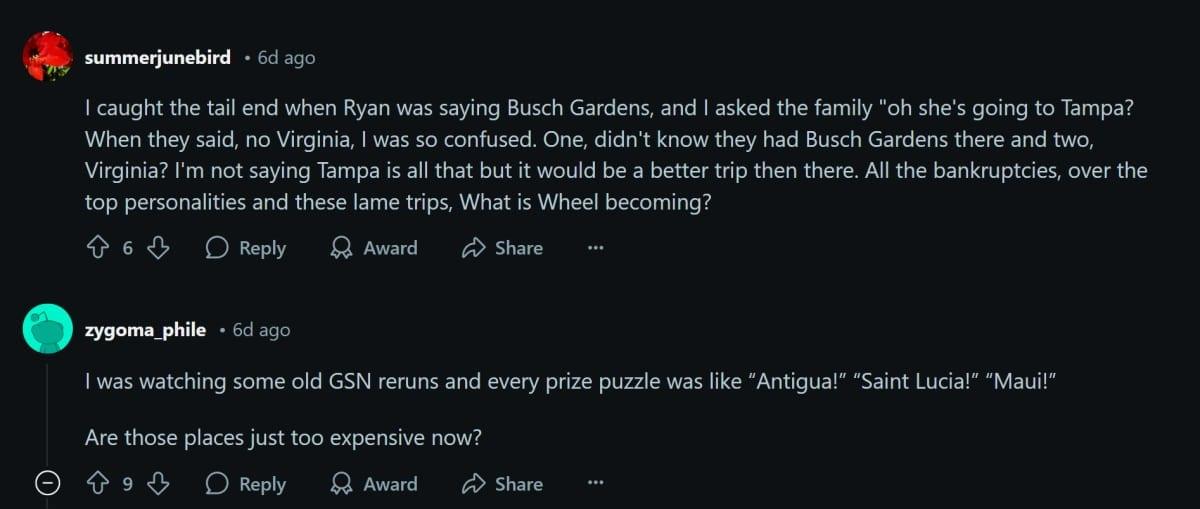Click summerjunebird's red avatar image
Screen dimensions: 1200x509
pos(47,56)
